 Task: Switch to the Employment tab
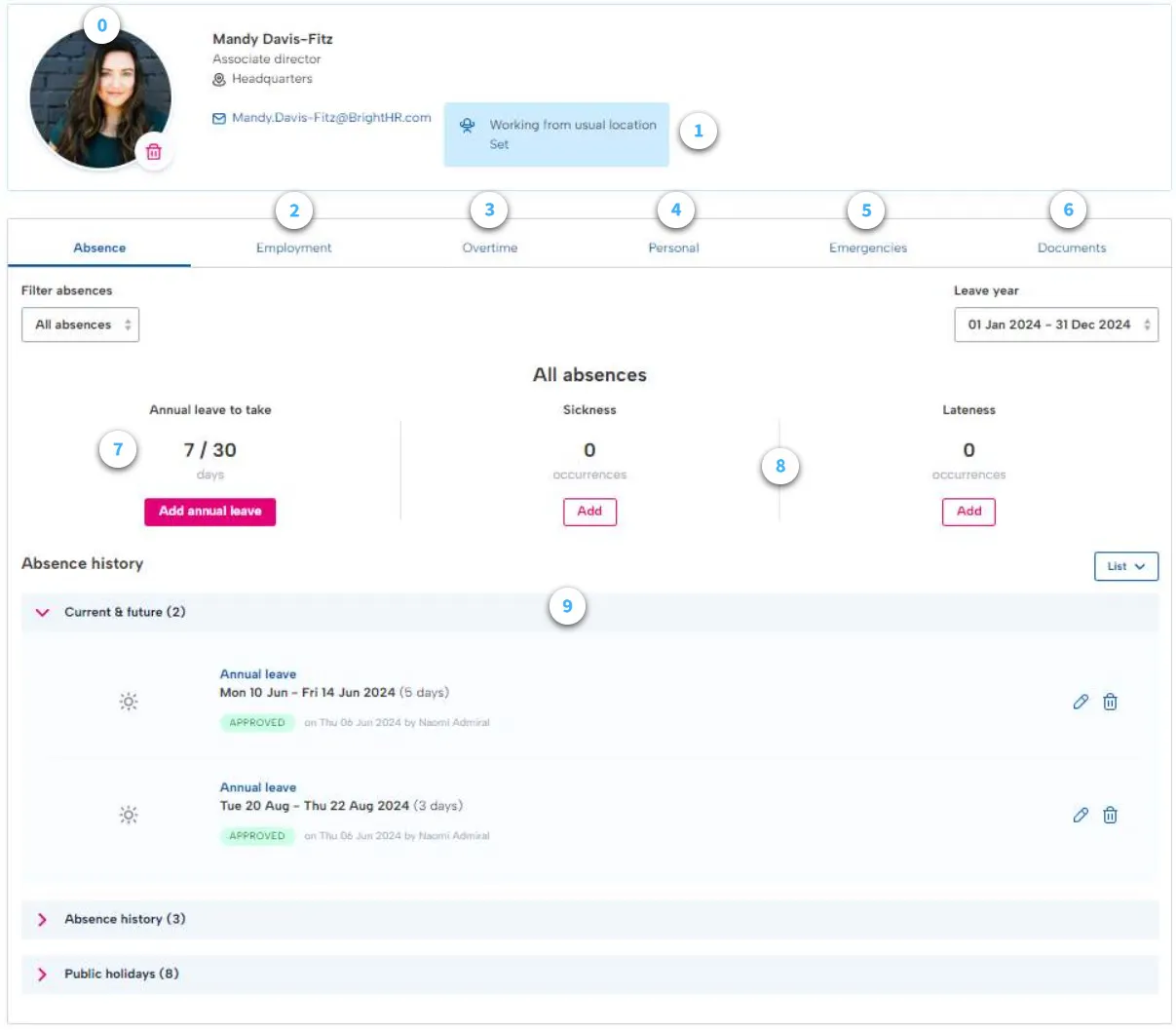[294, 248]
